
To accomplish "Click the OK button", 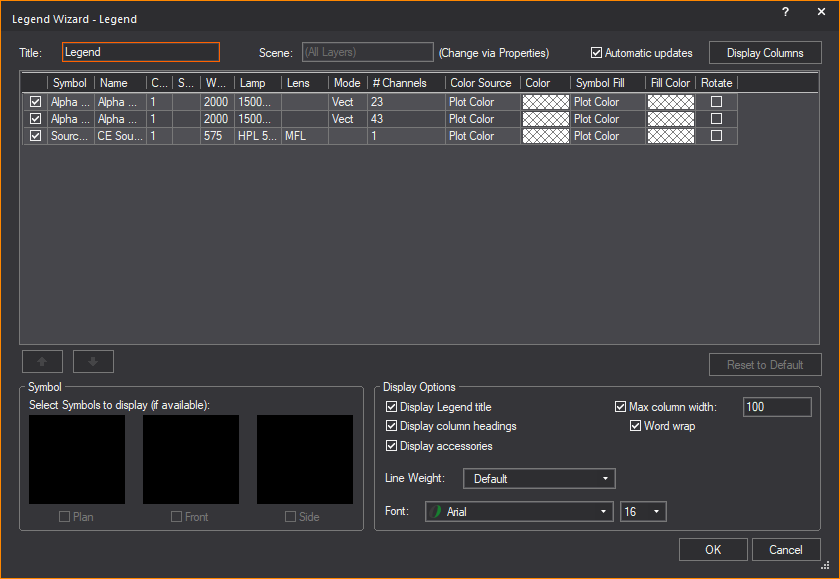I will [x=713, y=549].
